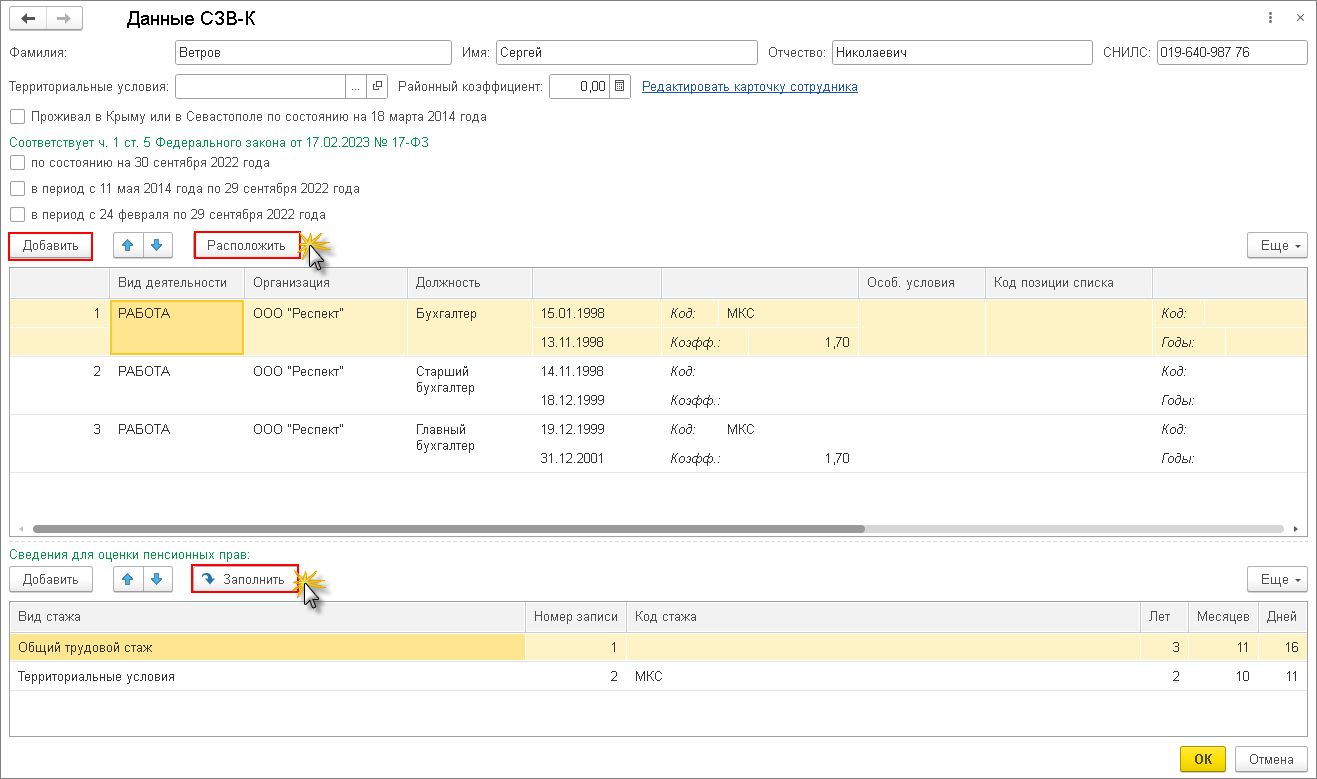This screenshot has height=779, width=1317.
Task: Expand the lower Еще dropdown menu
Action: (1277, 579)
